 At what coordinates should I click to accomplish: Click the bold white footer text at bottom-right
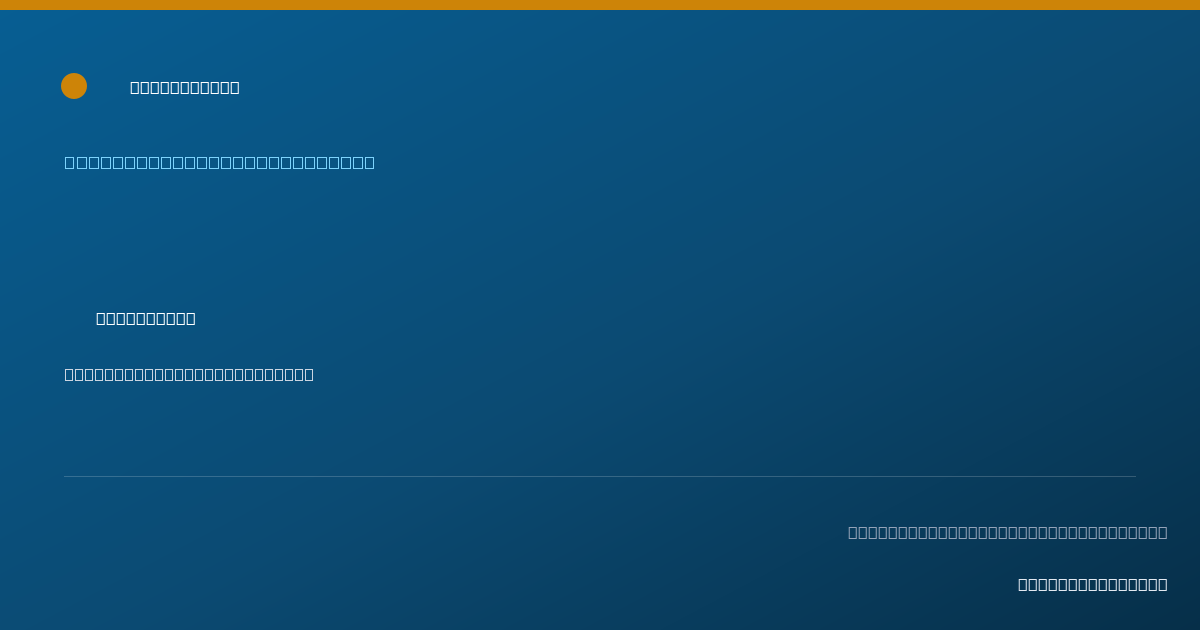1093,584
